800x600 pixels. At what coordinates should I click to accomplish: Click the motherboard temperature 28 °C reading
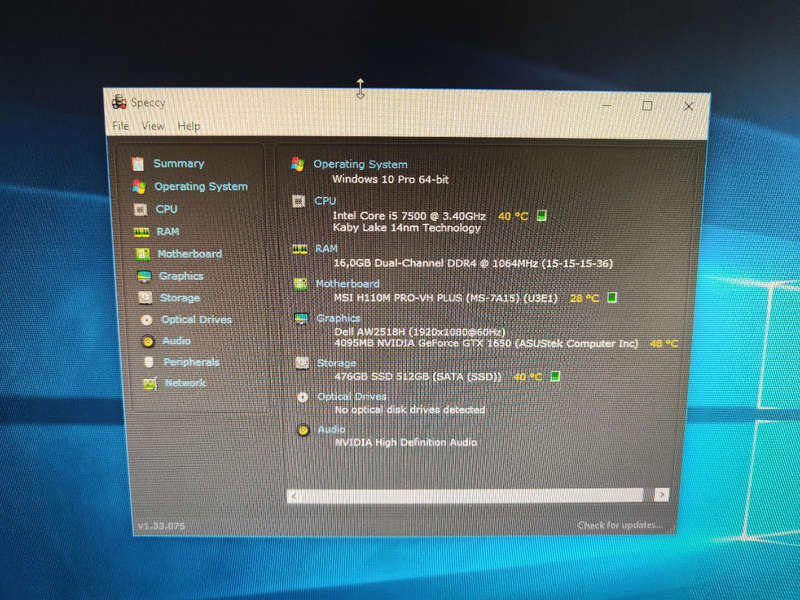coord(584,298)
